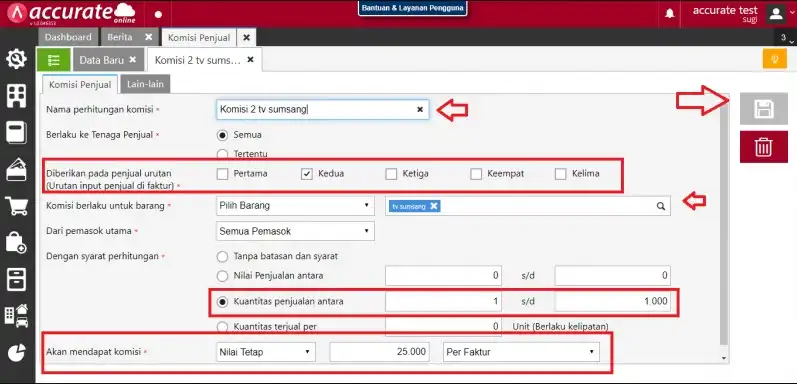Open the Pilih Barang dropdown
This screenshot has width=797, height=384.
(x=295, y=206)
